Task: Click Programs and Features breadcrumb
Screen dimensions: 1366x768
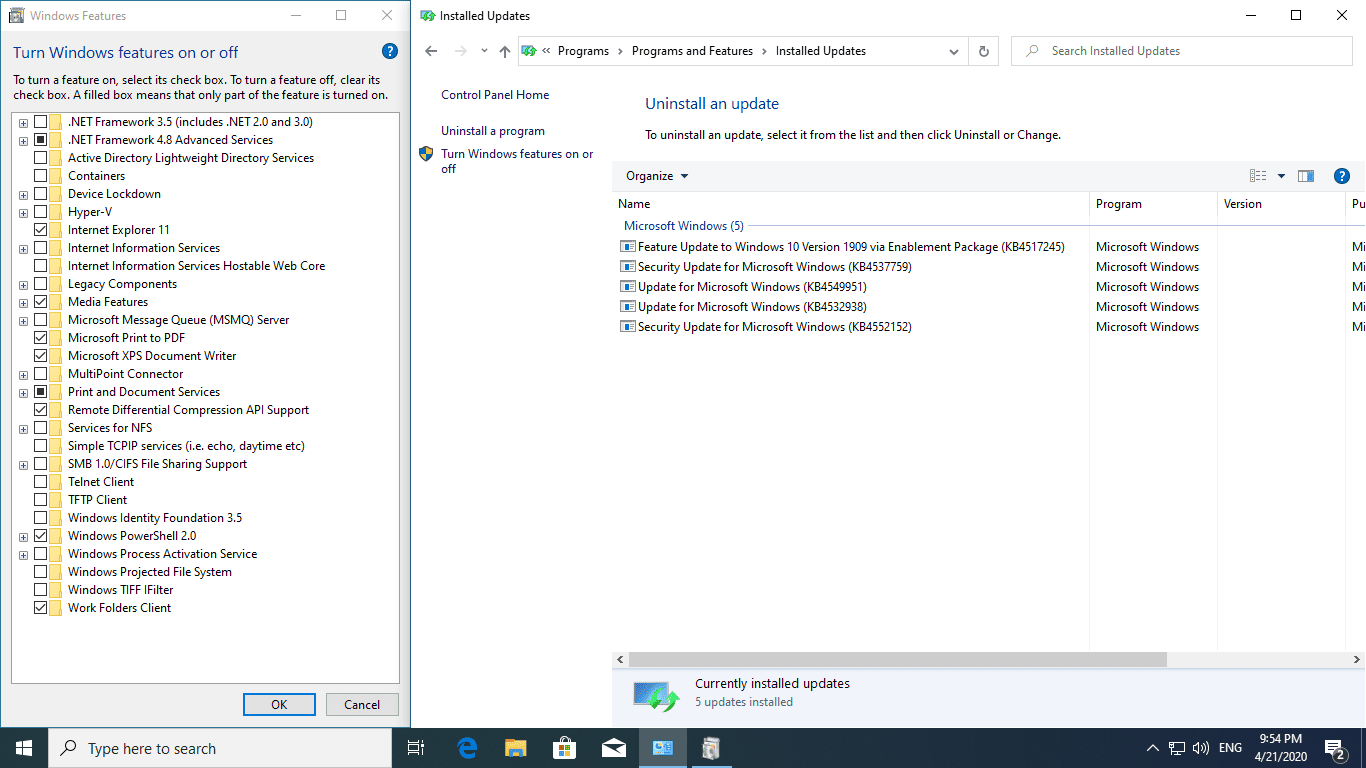Action: pyautogui.click(x=692, y=51)
